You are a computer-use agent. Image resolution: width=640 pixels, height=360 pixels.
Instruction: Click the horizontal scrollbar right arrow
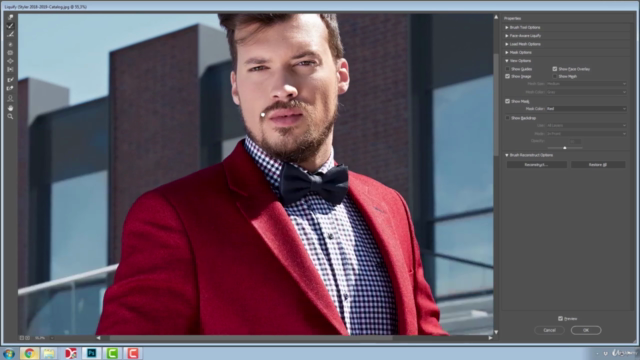[x=490, y=338]
